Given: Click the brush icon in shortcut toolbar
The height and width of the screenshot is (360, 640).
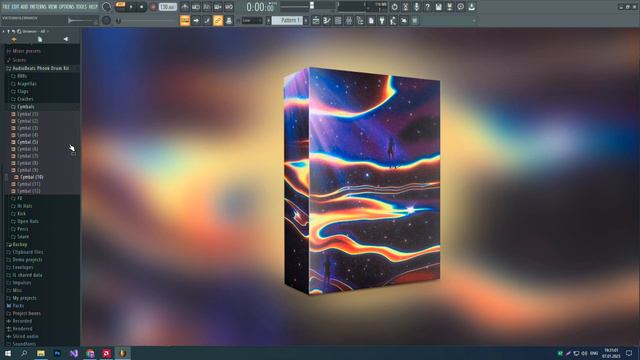Looking at the screenshot, I should (207, 20).
